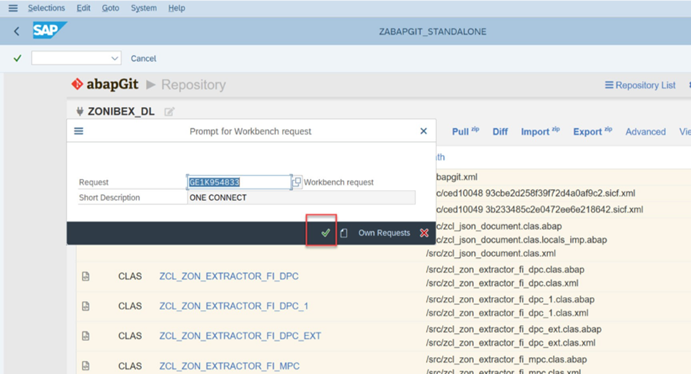The width and height of the screenshot is (693, 377).
Task: Open the Help menu
Action: coord(176,8)
